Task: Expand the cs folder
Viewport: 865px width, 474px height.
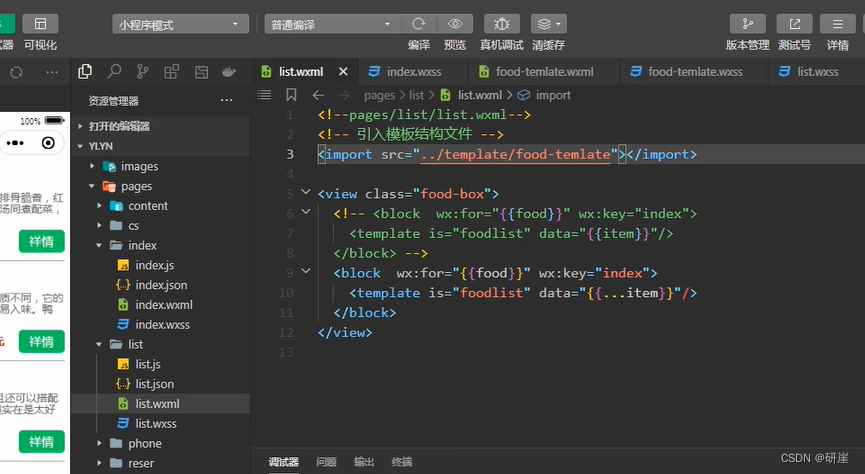Action: 161,226
